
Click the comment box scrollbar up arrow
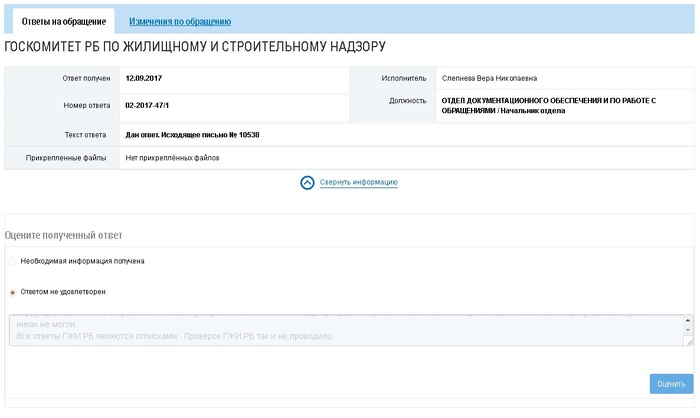(687, 324)
